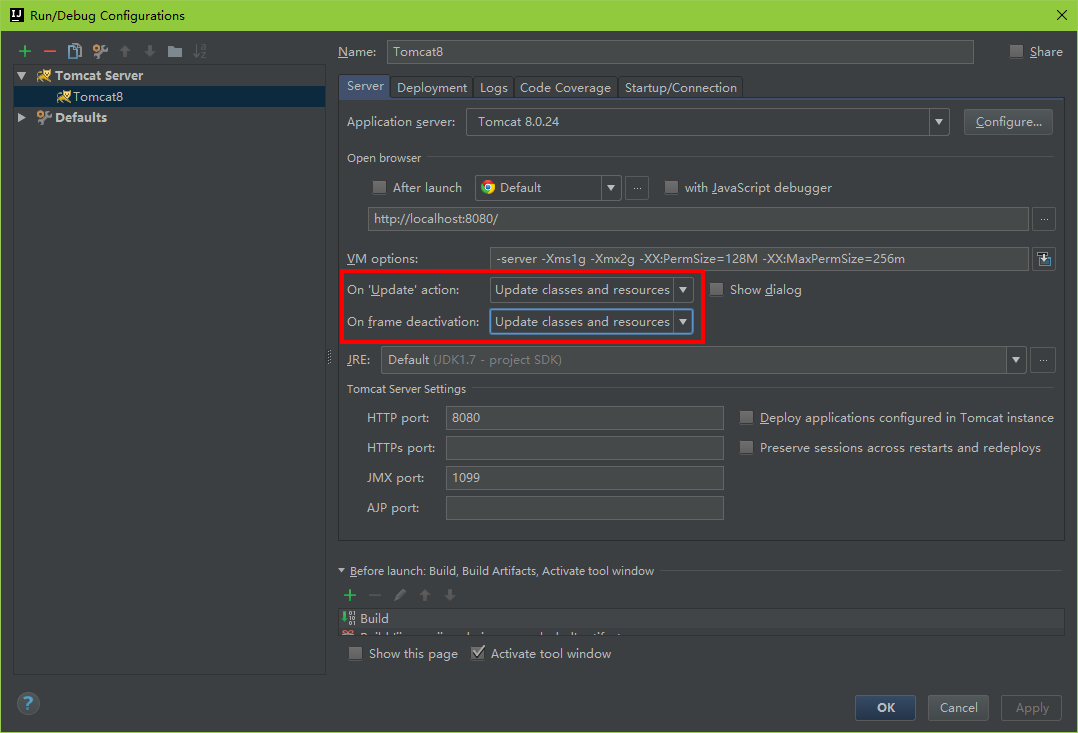Click the help question mark icon
Screen dimensions: 1078x733
tap(29, 702)
